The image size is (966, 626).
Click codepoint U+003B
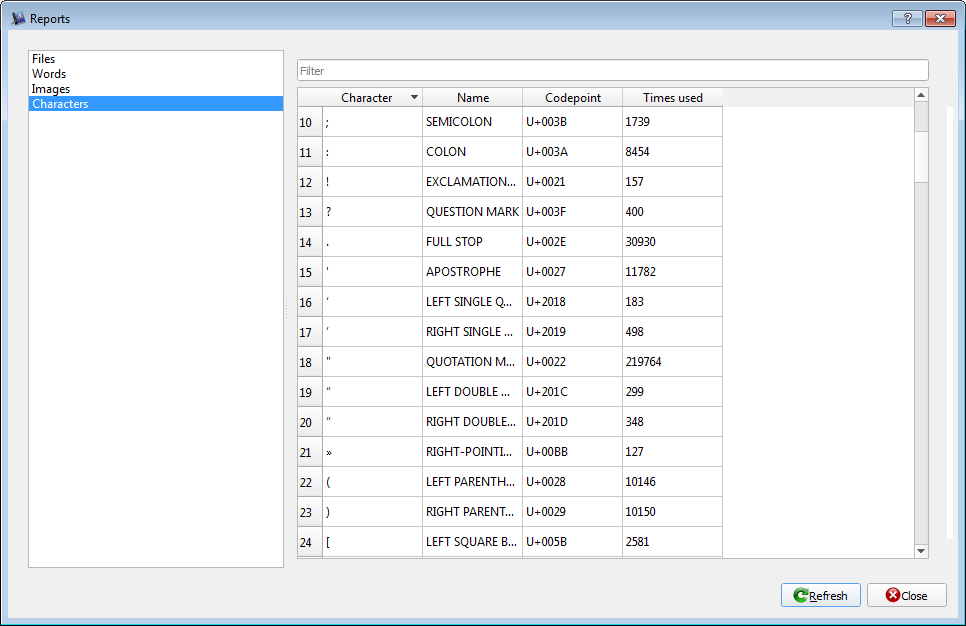coord(572,122)
